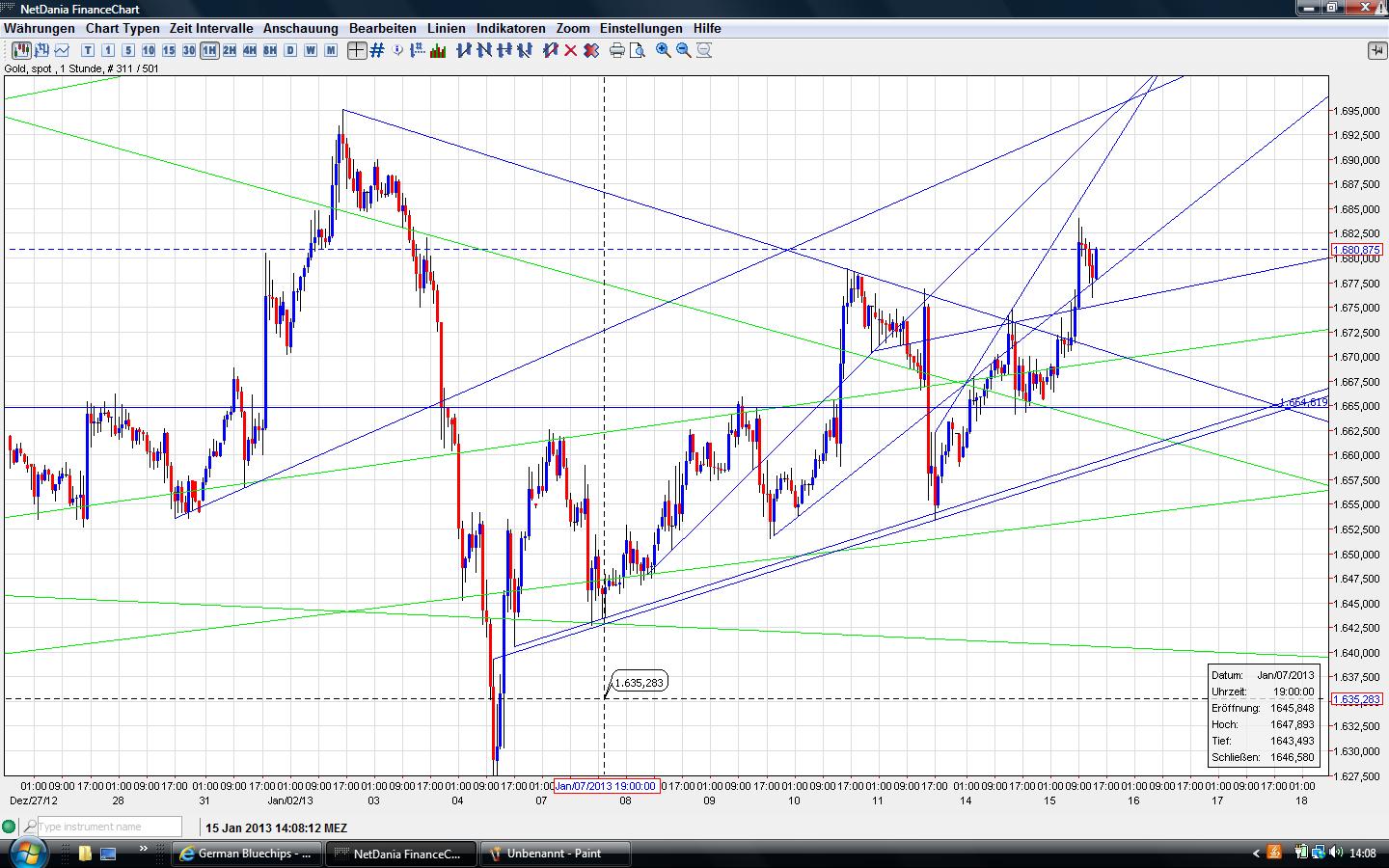Open the volume histogram indicator icon
The width and height of the screenshot is (1389, 868).
pyautogui.click(x=437, y=50)
